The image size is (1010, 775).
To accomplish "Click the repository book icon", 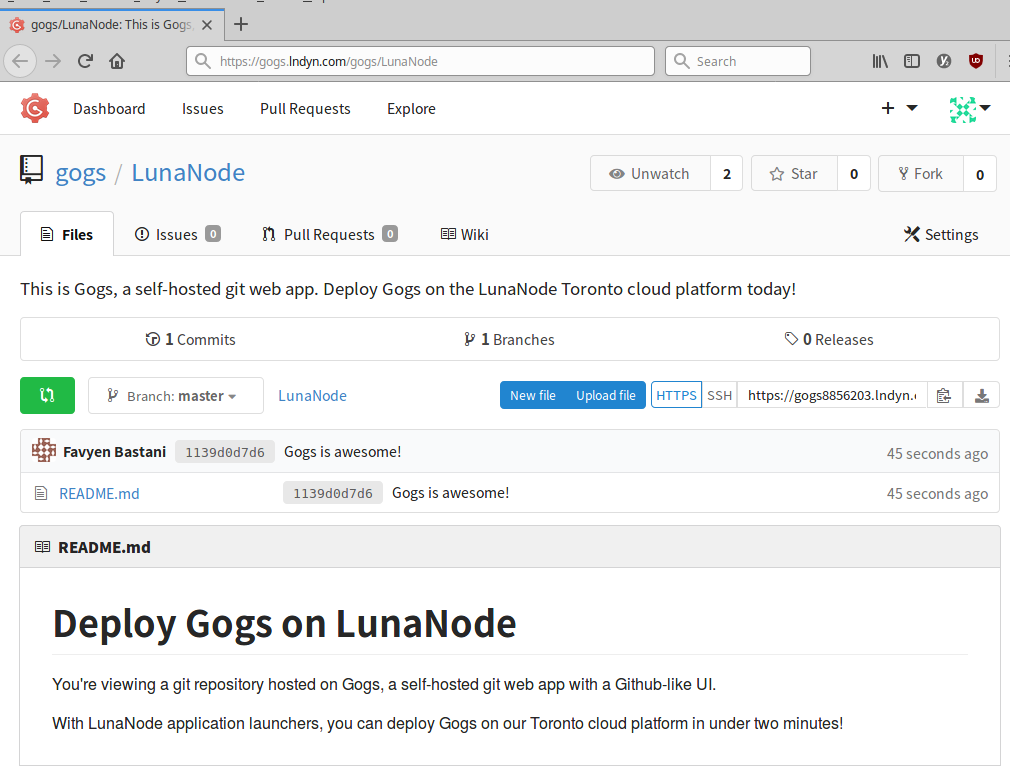I will [31, 170].
